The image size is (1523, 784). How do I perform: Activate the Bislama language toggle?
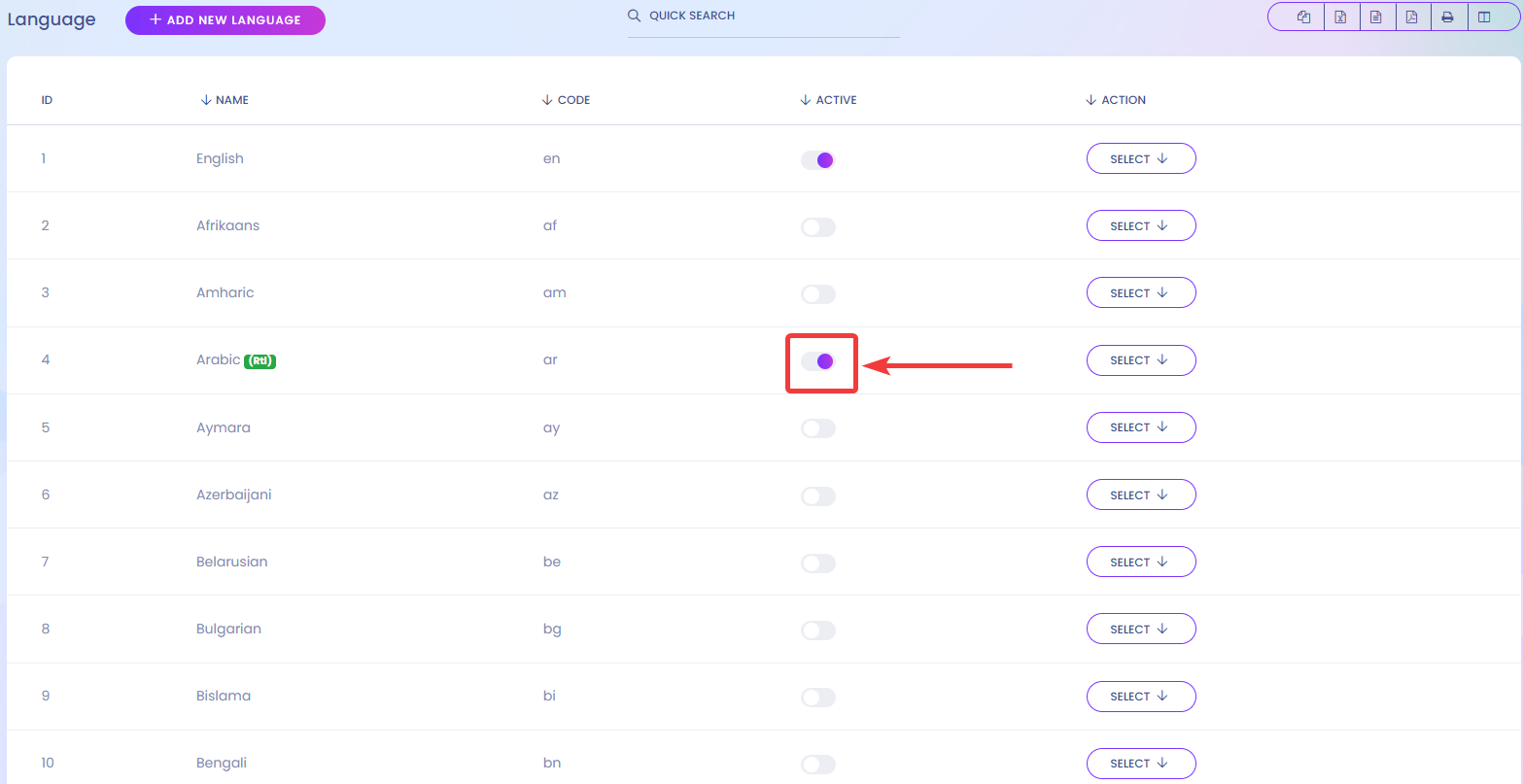coord(818,698)
